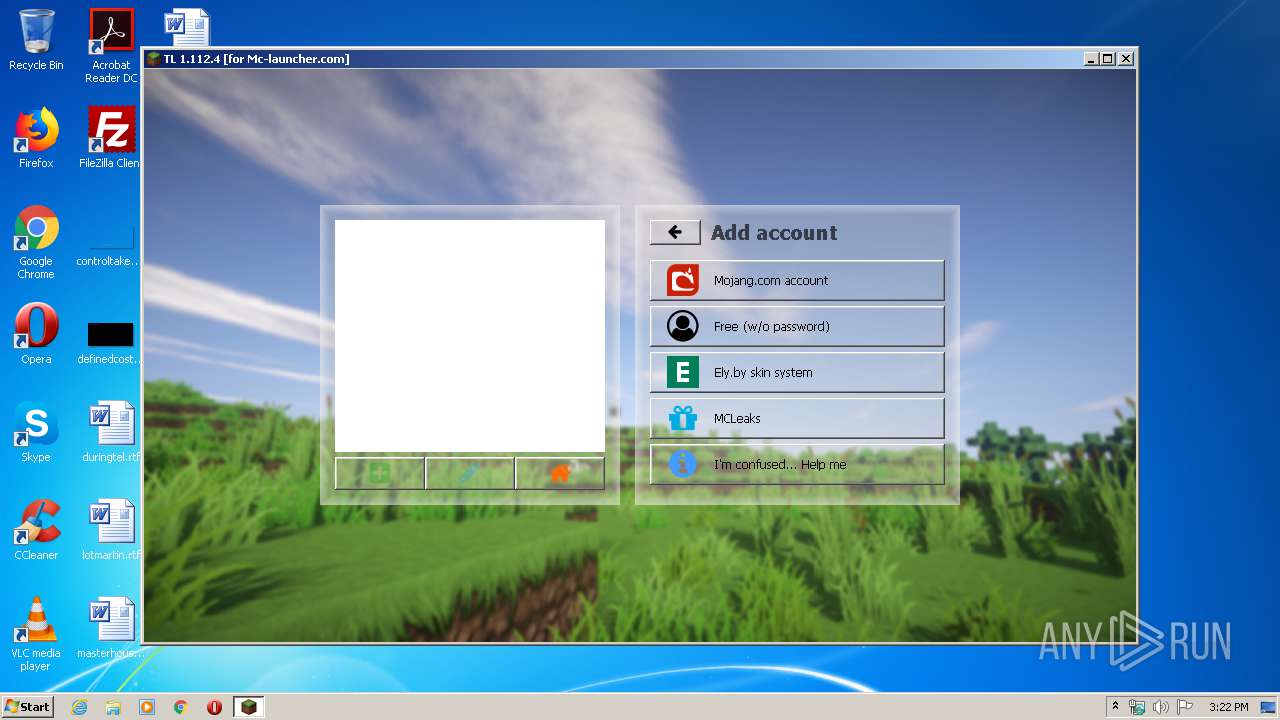Click the orange home button
Image resolution: width=1280 pixels, height=720 pixels.
[x=560, y=473]
